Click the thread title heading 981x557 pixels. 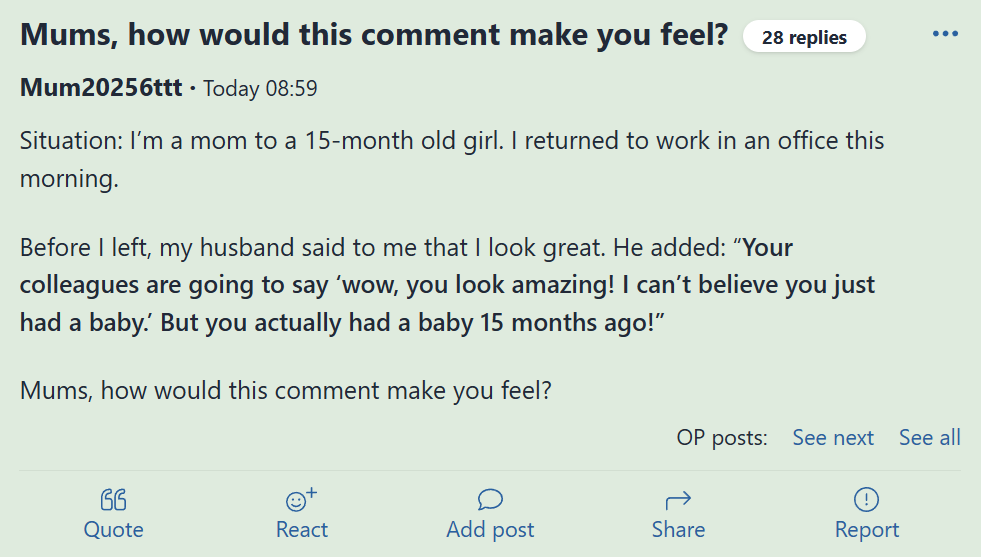[x=374, y=34]
